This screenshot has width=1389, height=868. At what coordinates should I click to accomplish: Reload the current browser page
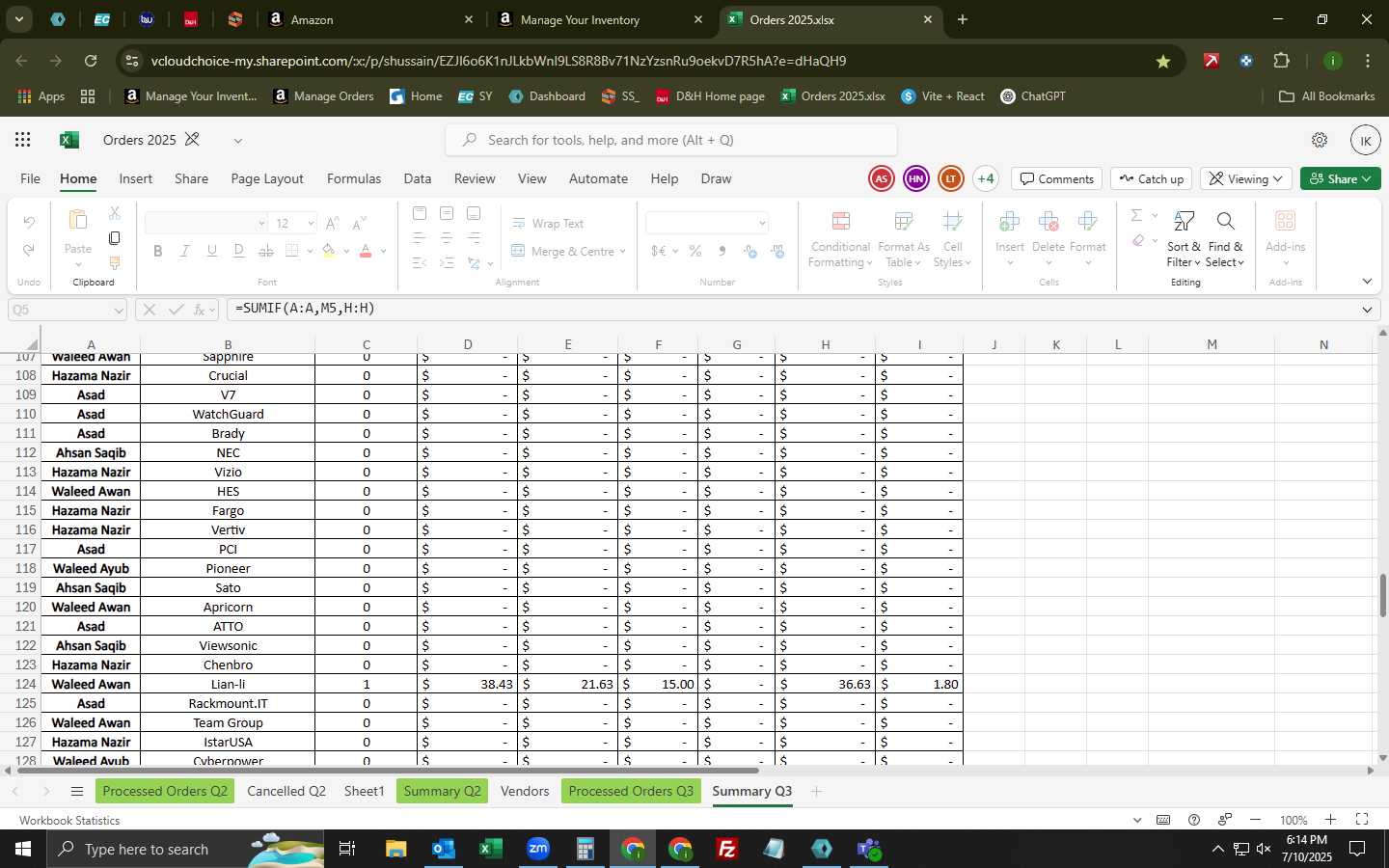pyautogui.click(x=91, y=61)
